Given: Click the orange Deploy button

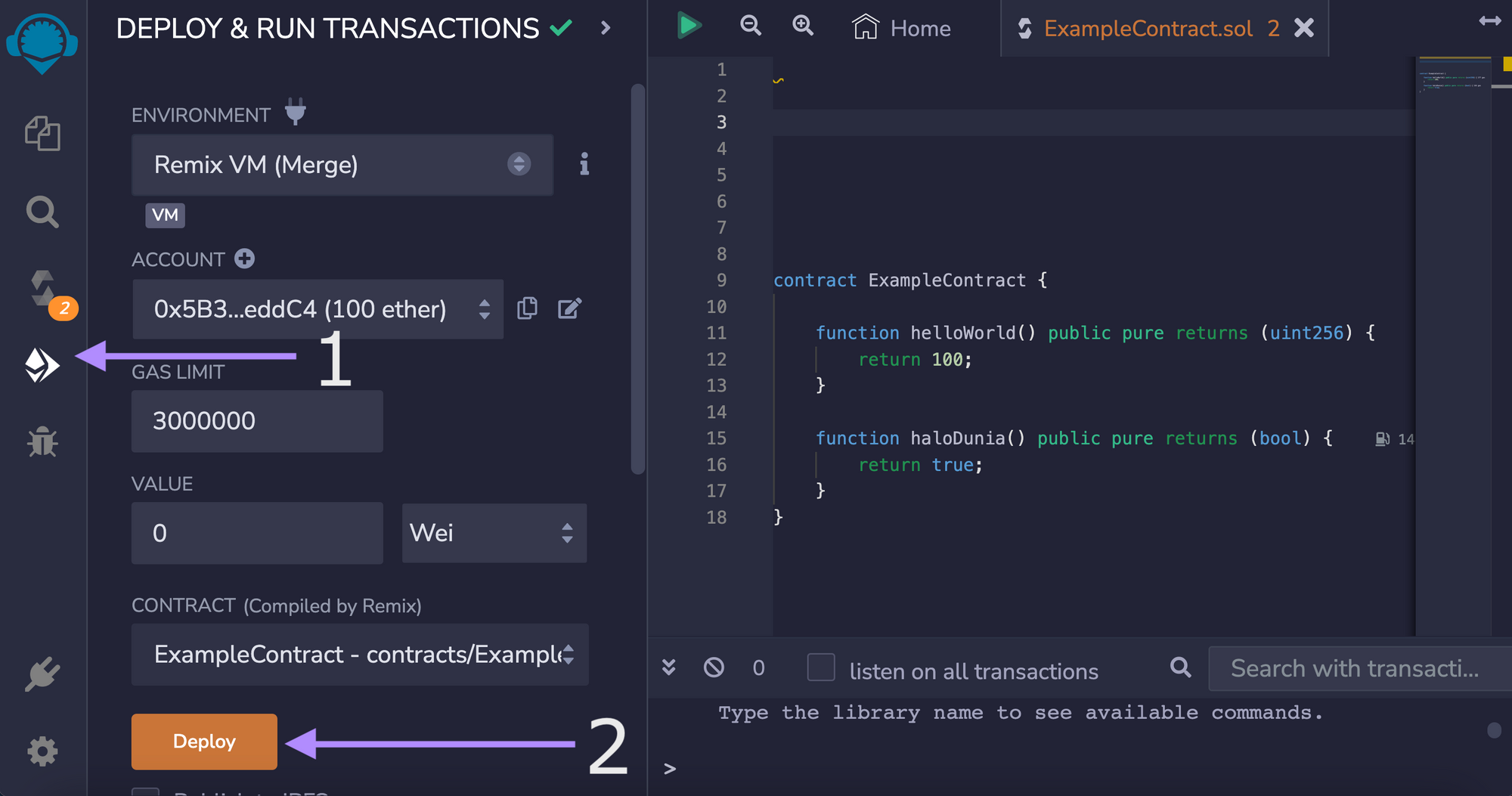Looking at the screenshot, I should point(204,742).
